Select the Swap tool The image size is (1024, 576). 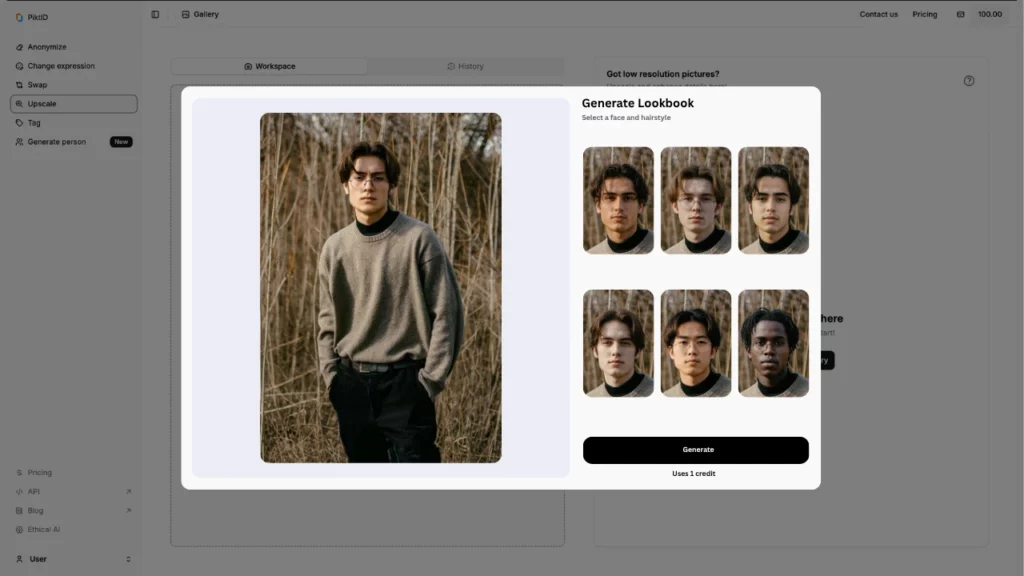tap(36, 84)
